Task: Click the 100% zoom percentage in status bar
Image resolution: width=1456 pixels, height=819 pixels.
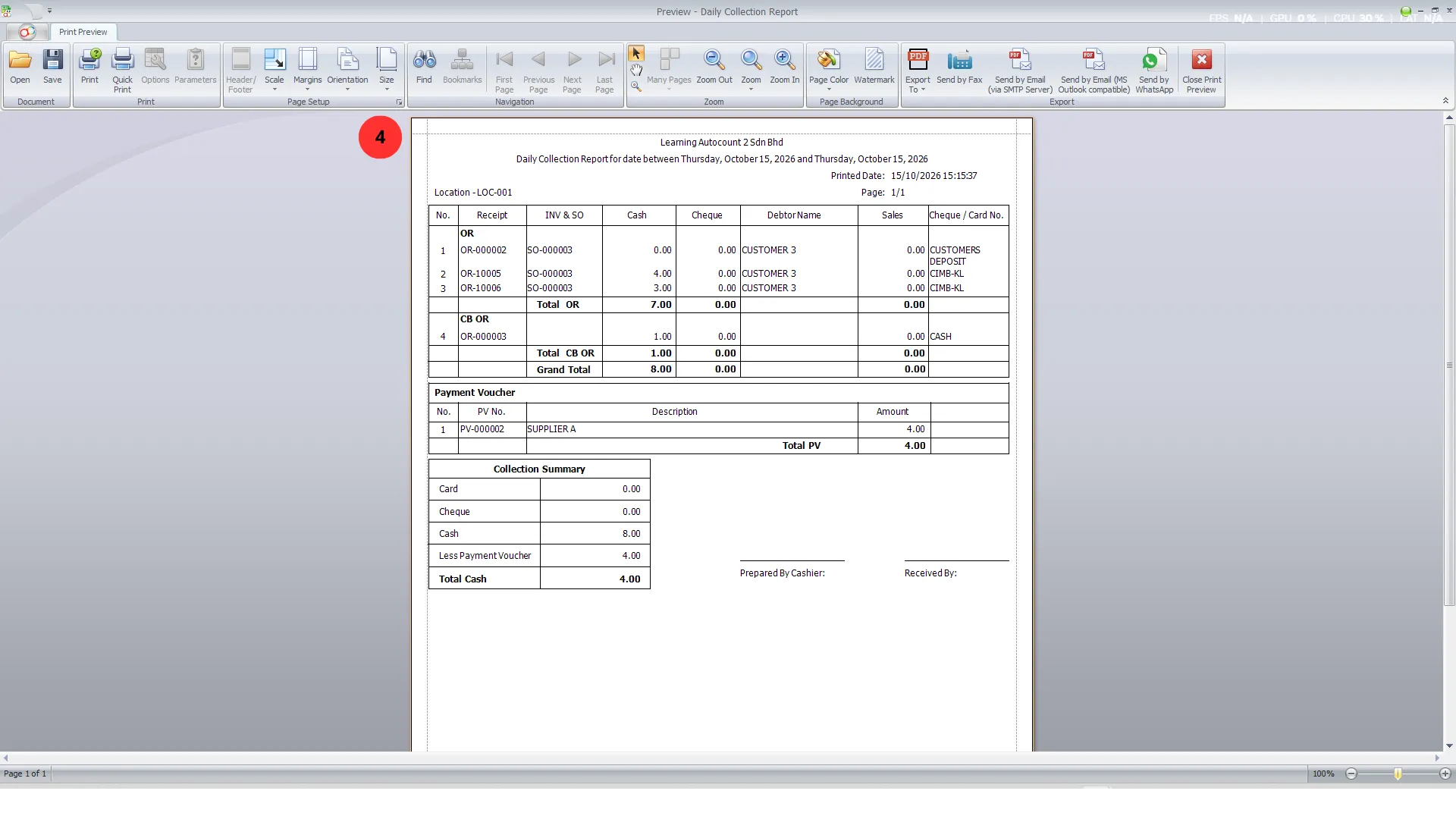Action: (x=1323, y=773)
